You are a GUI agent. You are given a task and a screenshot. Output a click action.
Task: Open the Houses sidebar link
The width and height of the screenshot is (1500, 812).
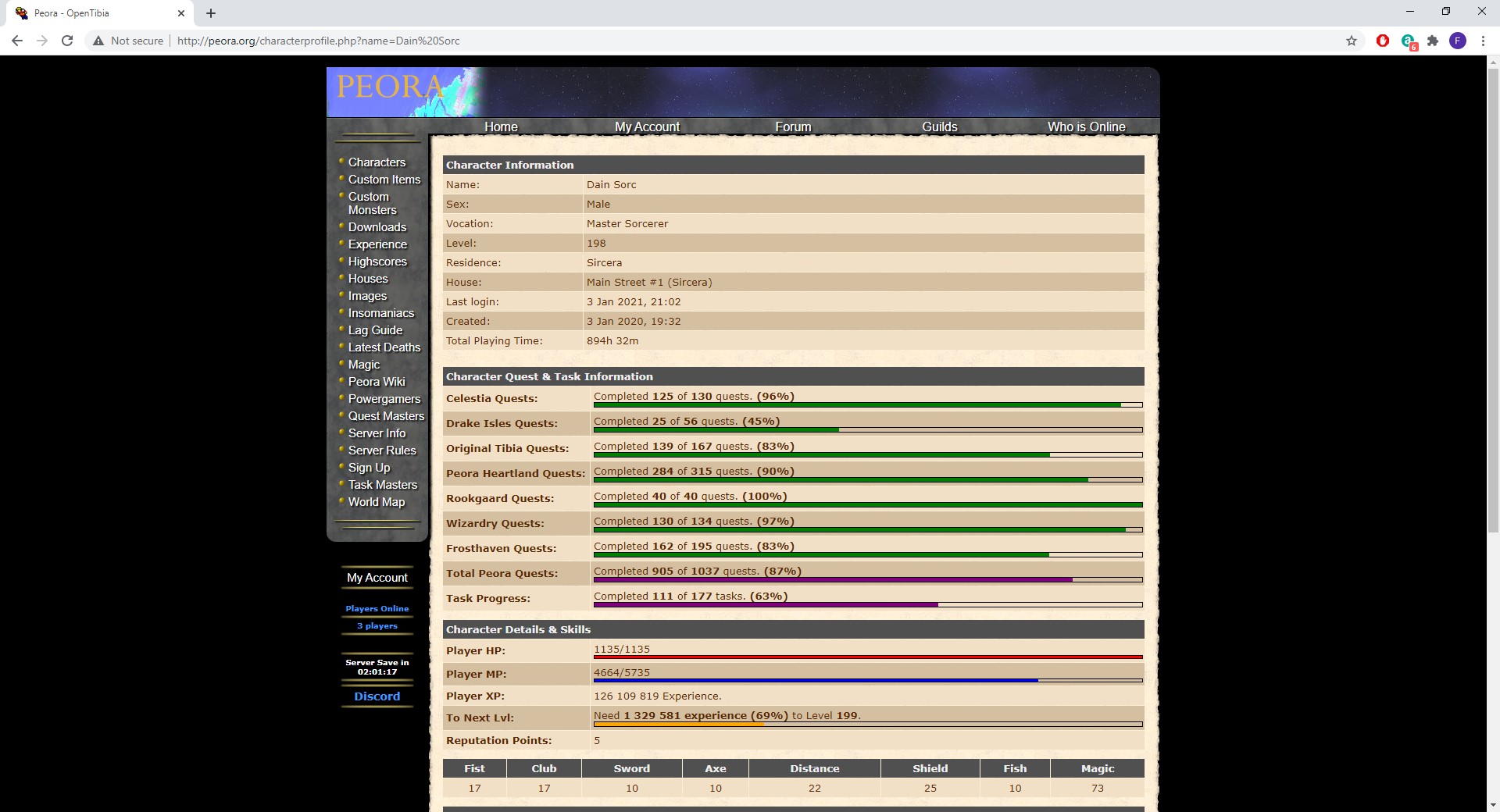coord(368,279)
